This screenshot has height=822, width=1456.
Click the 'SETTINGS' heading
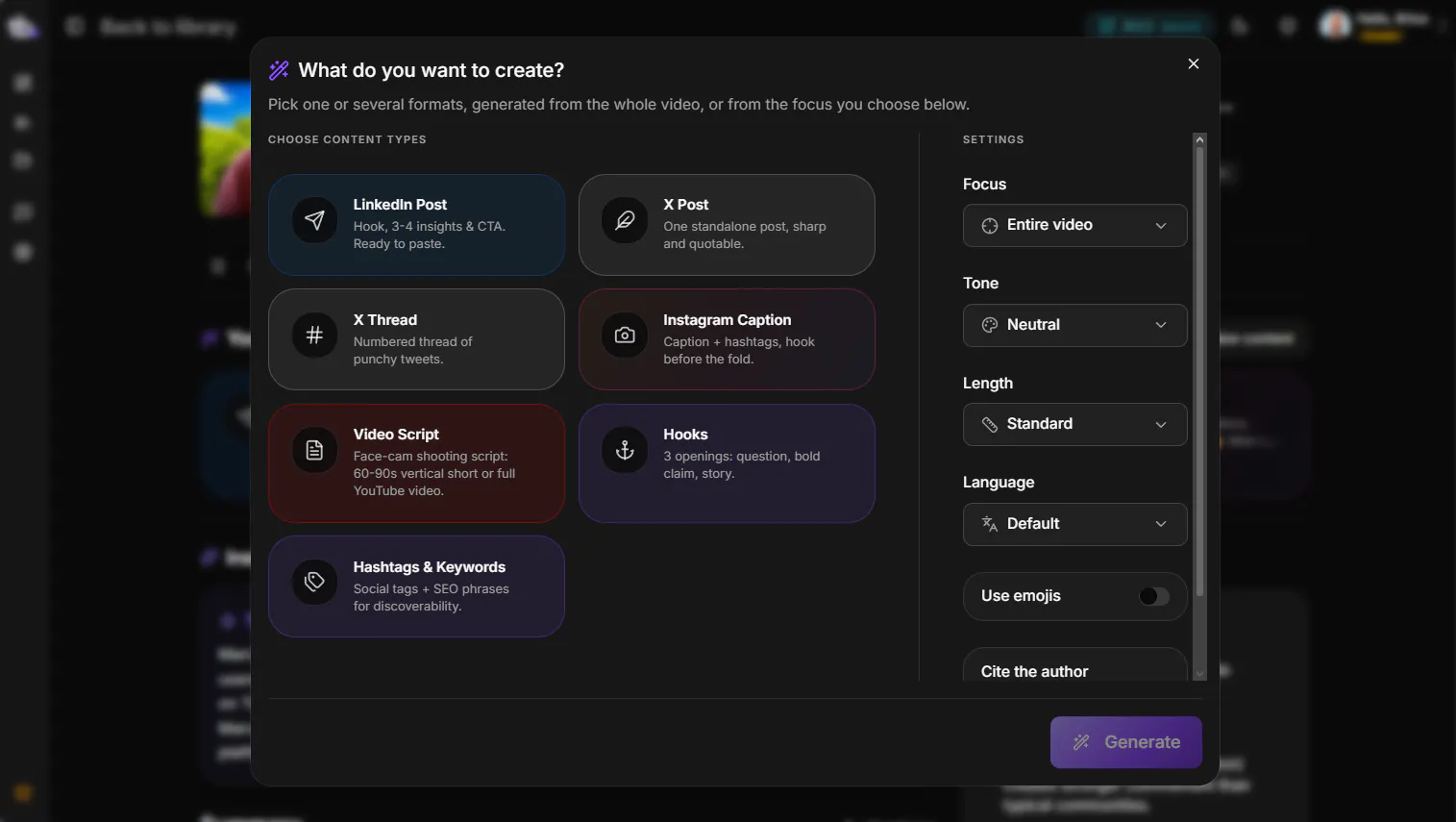[993, 139]
